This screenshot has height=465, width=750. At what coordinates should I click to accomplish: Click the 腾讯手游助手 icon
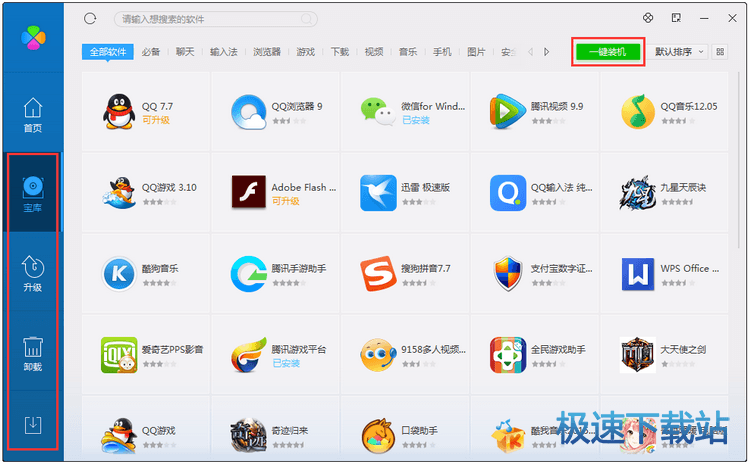click(x=248, y=274)
